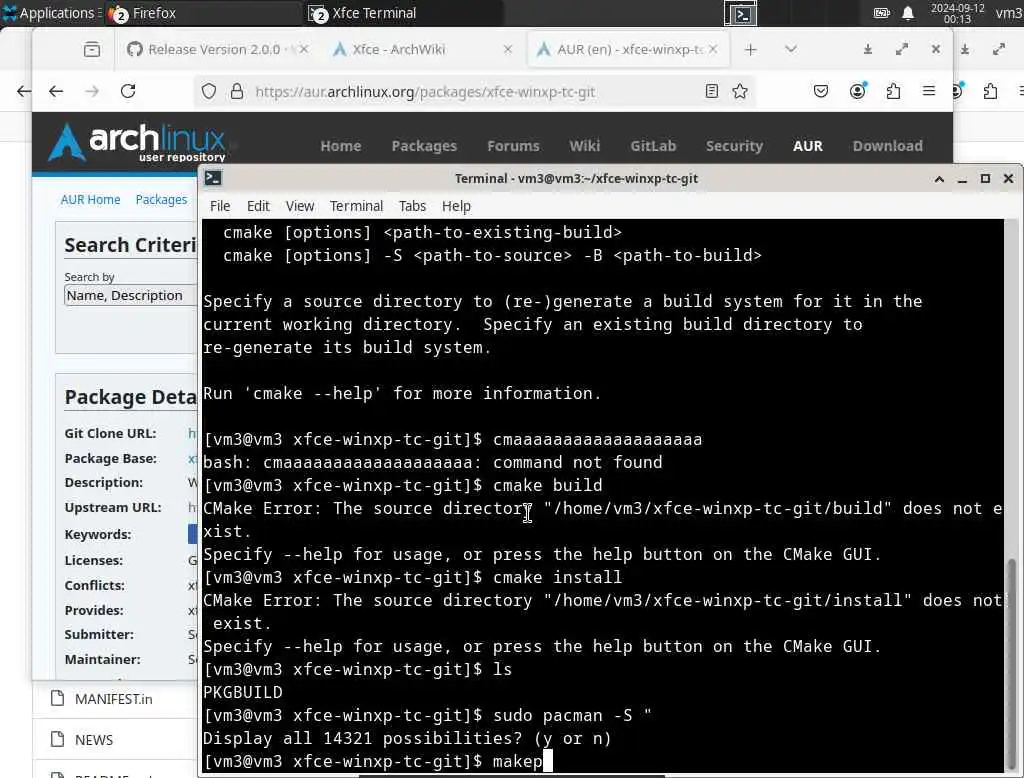Switch to Xfce Terminal in the taskbar
The image size is (1024, 778).
(x=363, y=13)
